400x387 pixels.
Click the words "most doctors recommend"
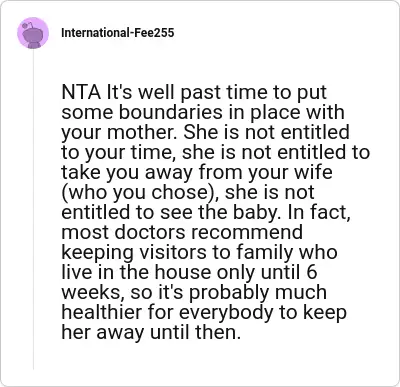[x=182, y=232]
